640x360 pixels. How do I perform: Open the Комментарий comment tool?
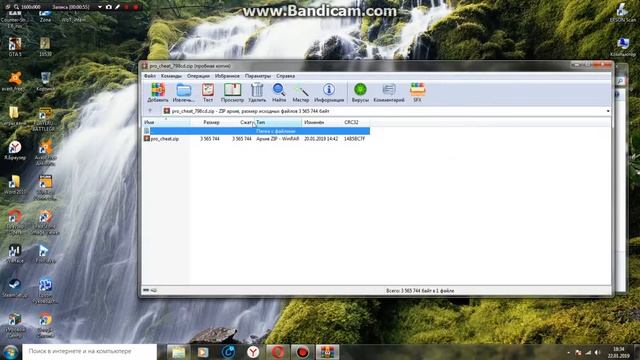click(x=389, y=92)
